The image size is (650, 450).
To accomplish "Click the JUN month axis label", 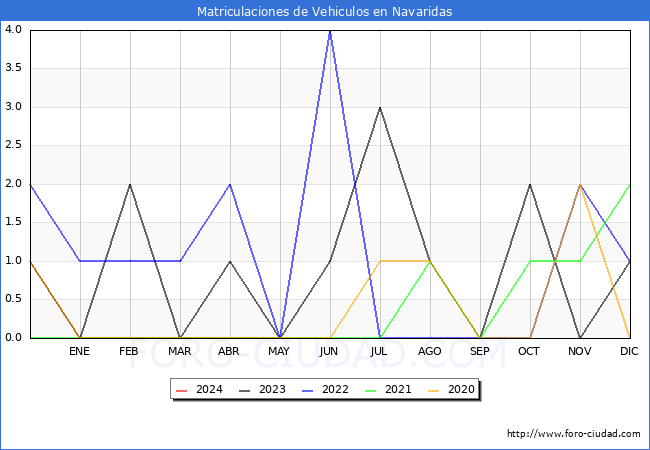I will click(x=329, y=351).
